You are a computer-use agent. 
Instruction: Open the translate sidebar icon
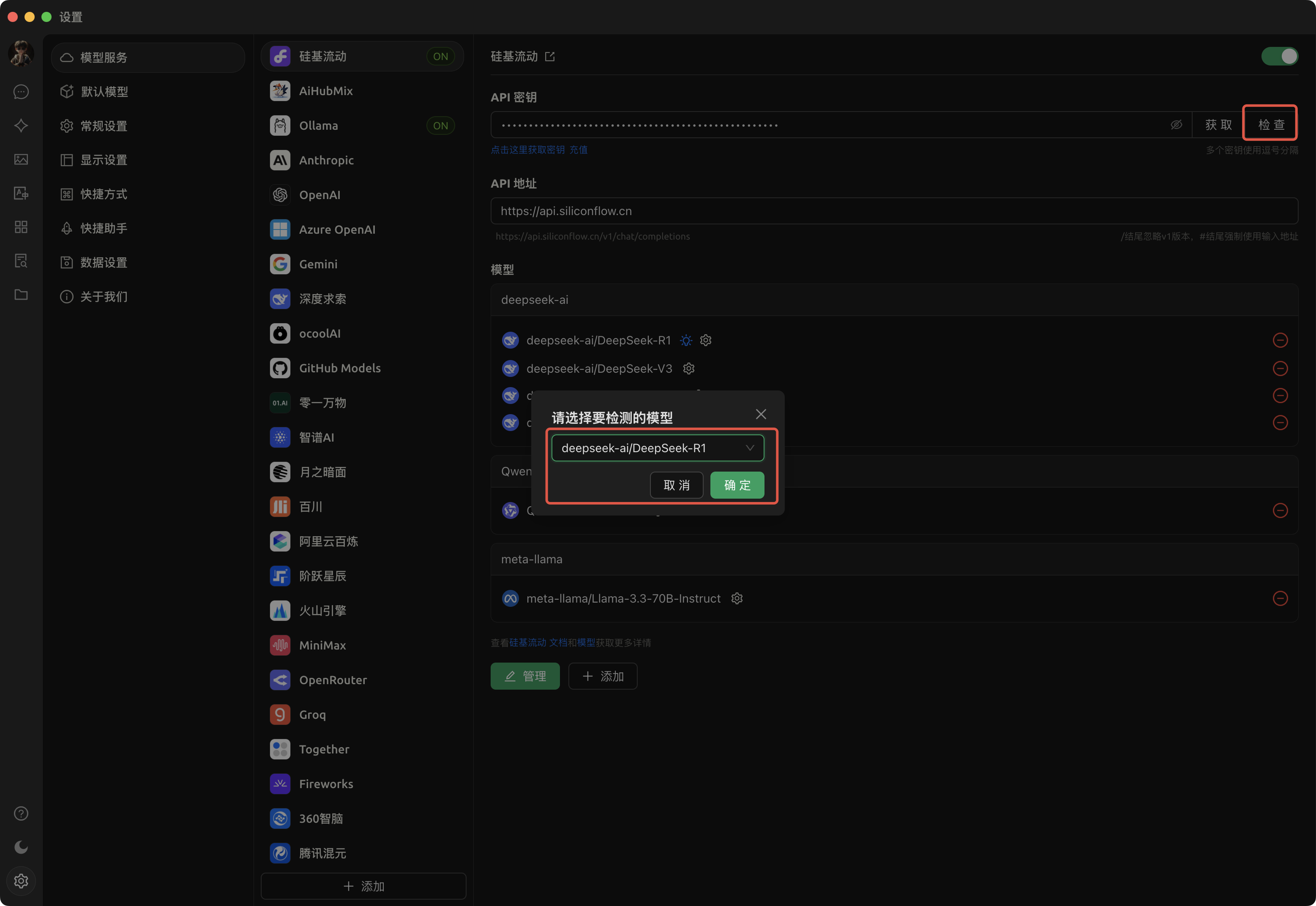coord(21,194)
